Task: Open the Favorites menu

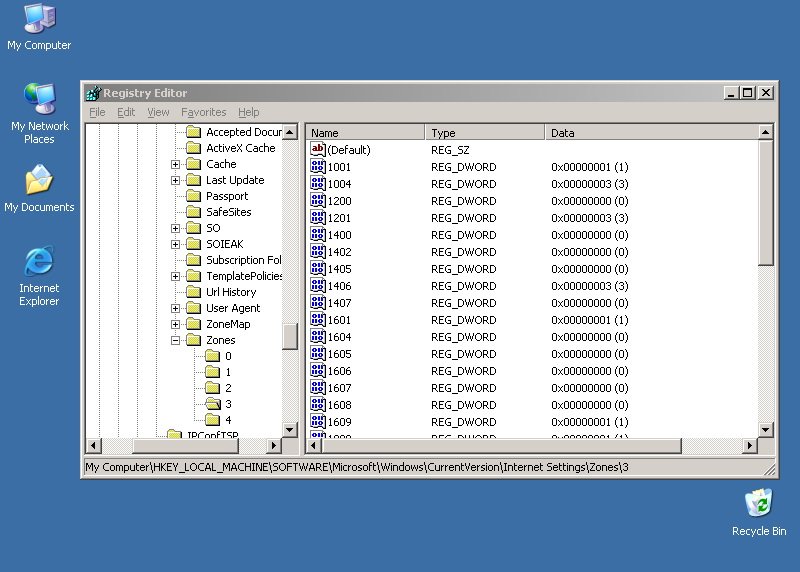Action: click(x=204, y=112)
